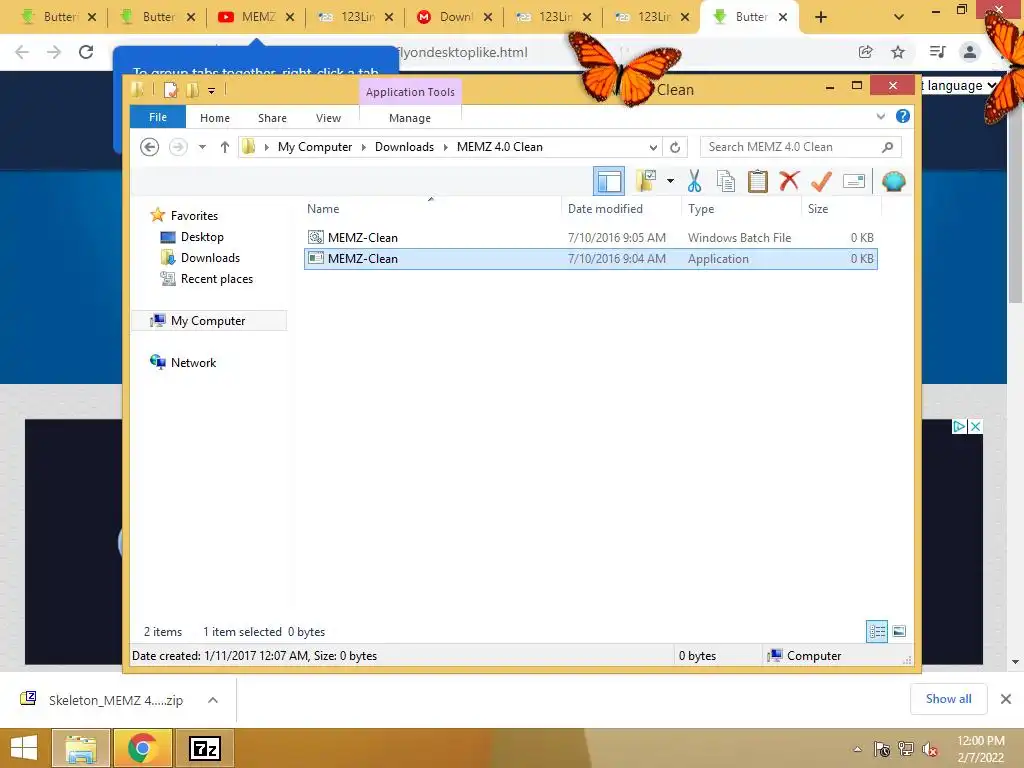Select My Computer in the navigation pane
Viewport: 1024px width, 768px height.
(x=208, y=321)
